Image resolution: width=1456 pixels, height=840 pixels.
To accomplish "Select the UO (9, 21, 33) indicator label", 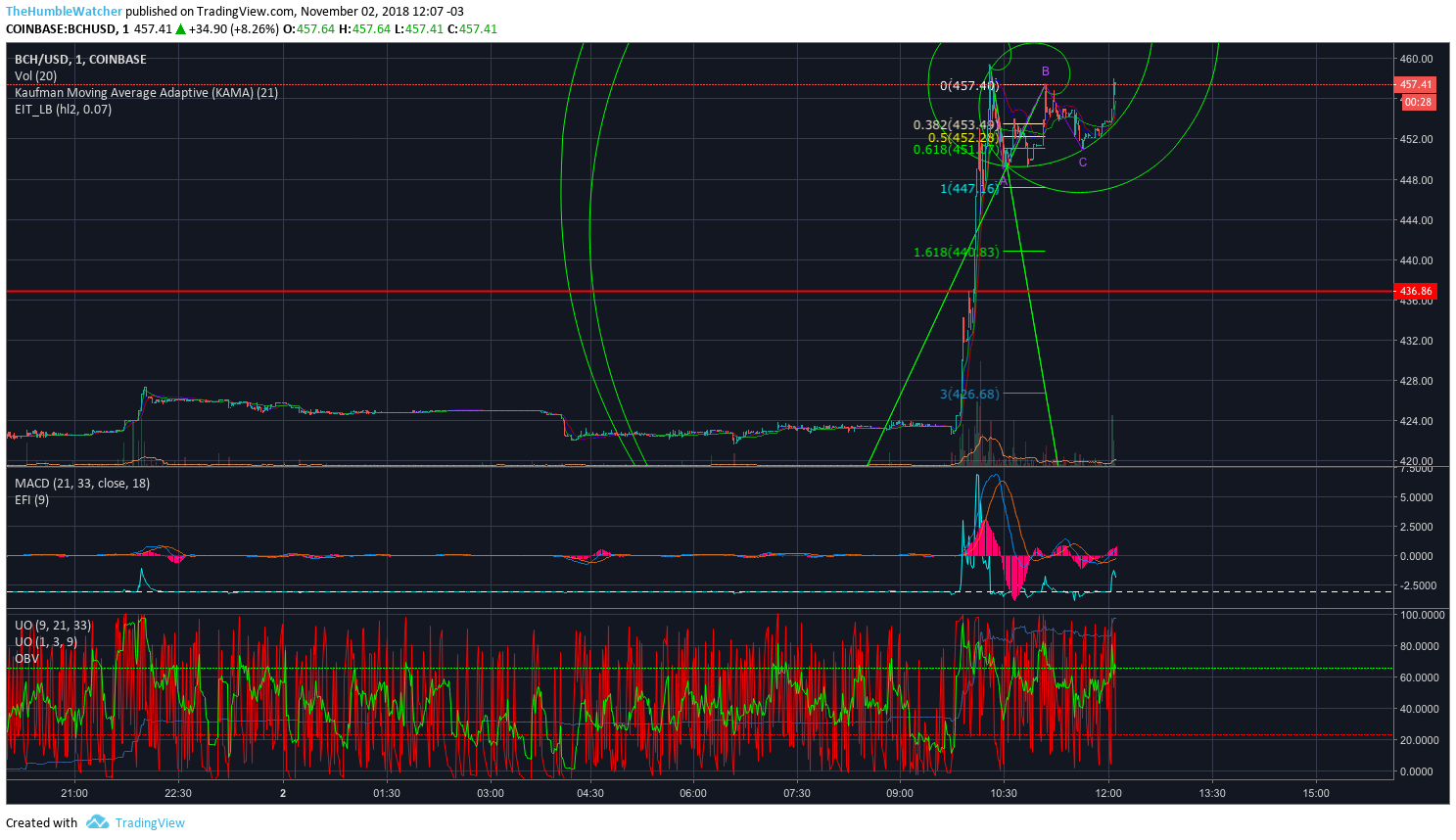I will [53, 625].
